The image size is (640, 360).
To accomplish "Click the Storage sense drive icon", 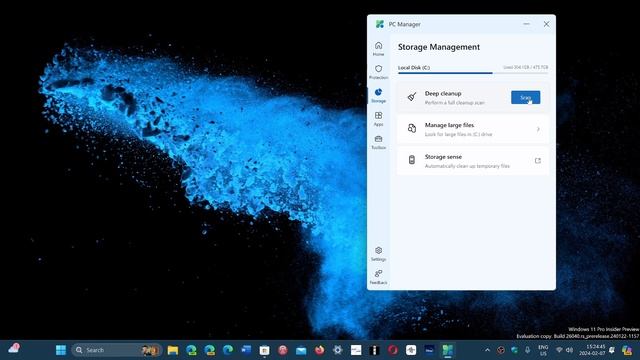I will [412, 160].
